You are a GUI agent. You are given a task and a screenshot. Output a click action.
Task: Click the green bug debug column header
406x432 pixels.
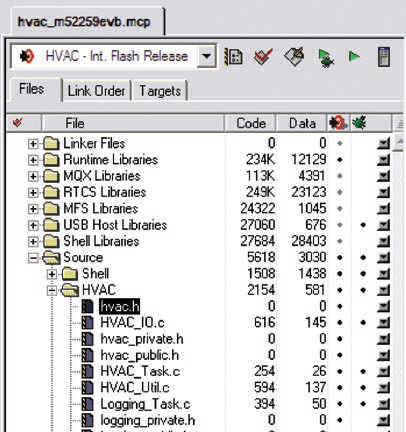coord(359,123)
